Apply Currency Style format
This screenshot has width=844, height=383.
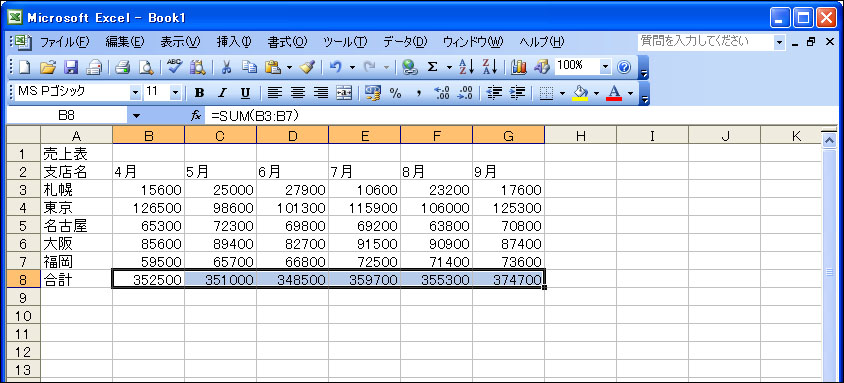click(372, 93)
